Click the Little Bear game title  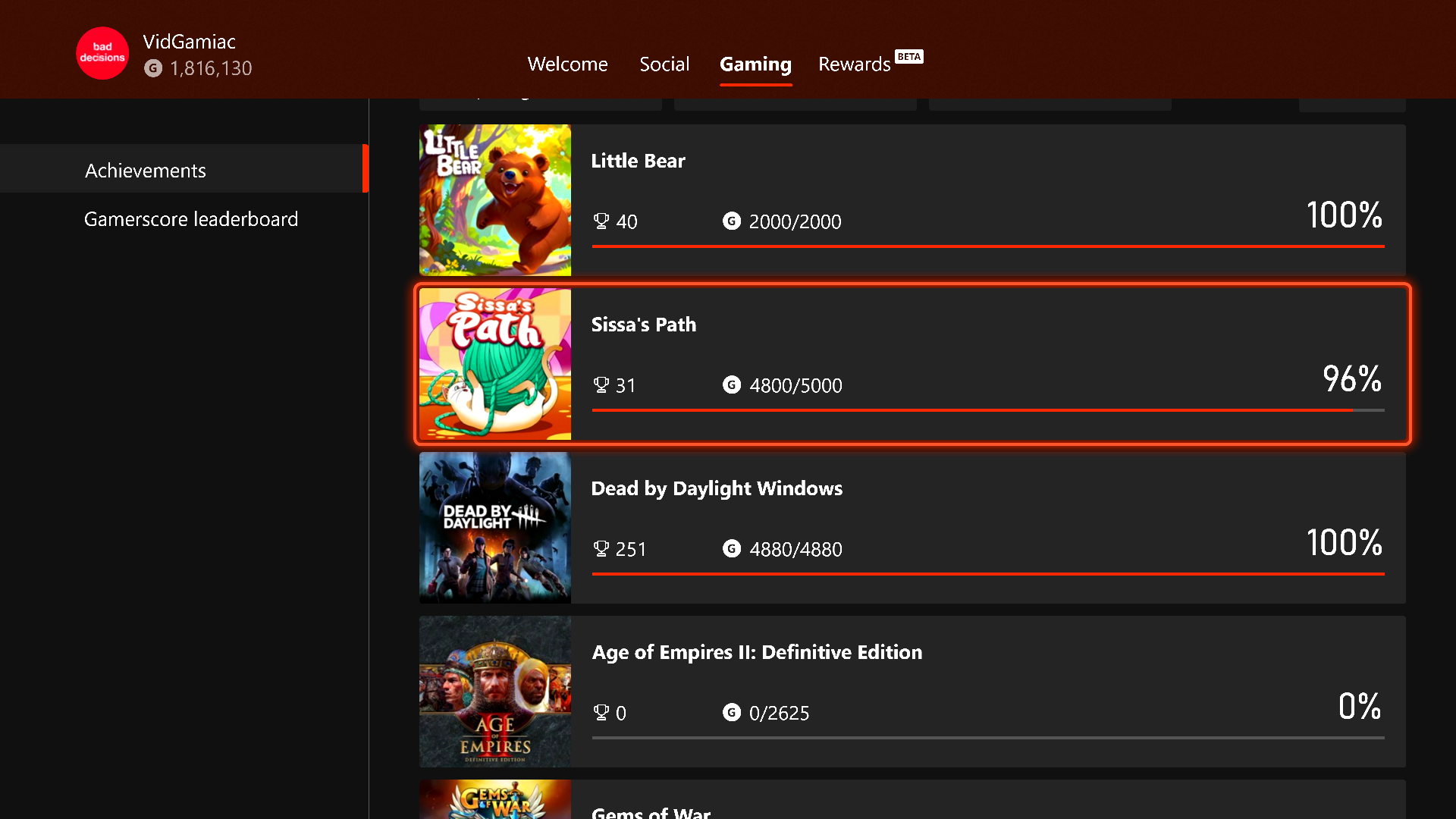(x=638, y=161)
